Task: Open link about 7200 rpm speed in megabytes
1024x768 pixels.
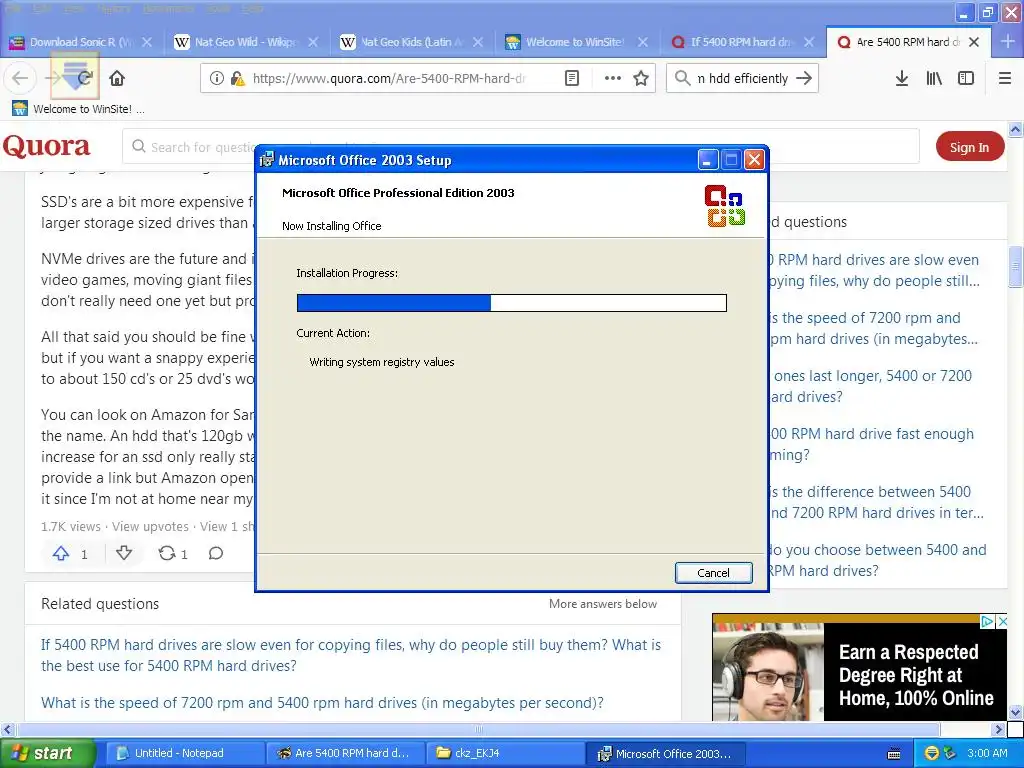Action: point(322,703)
